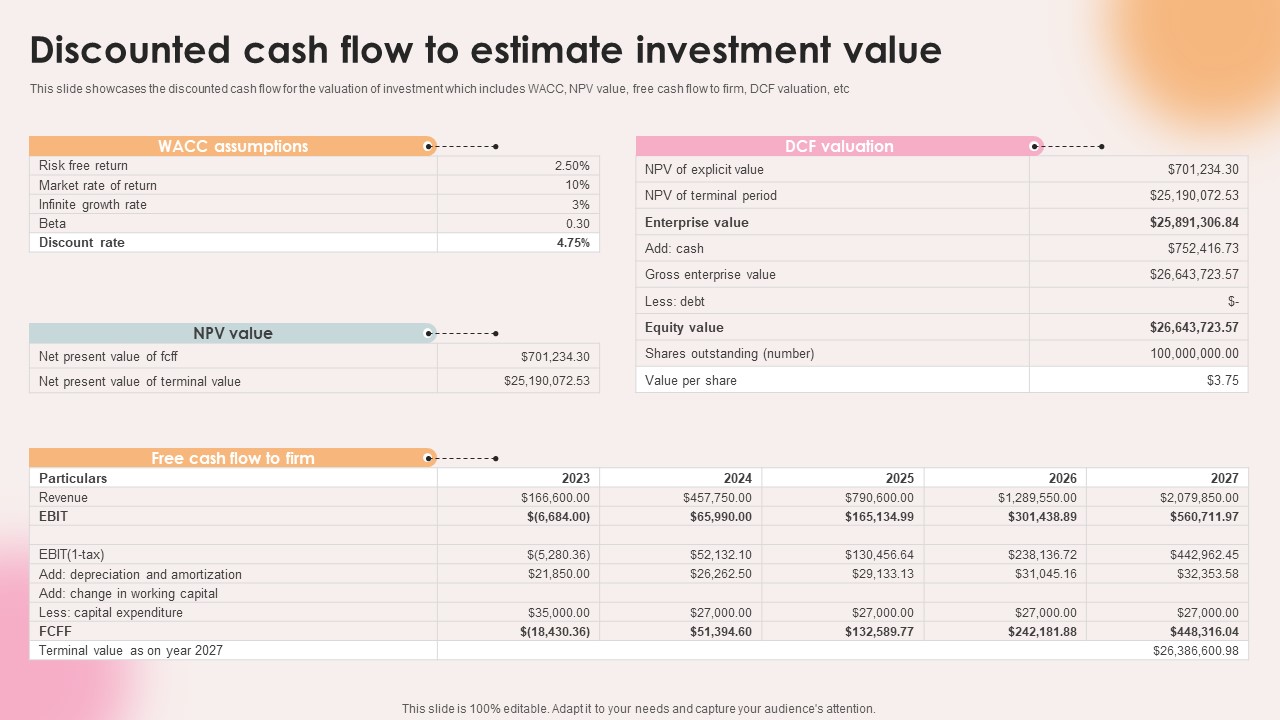
Task: Select the NPV value header
Action: pos(232,333)
